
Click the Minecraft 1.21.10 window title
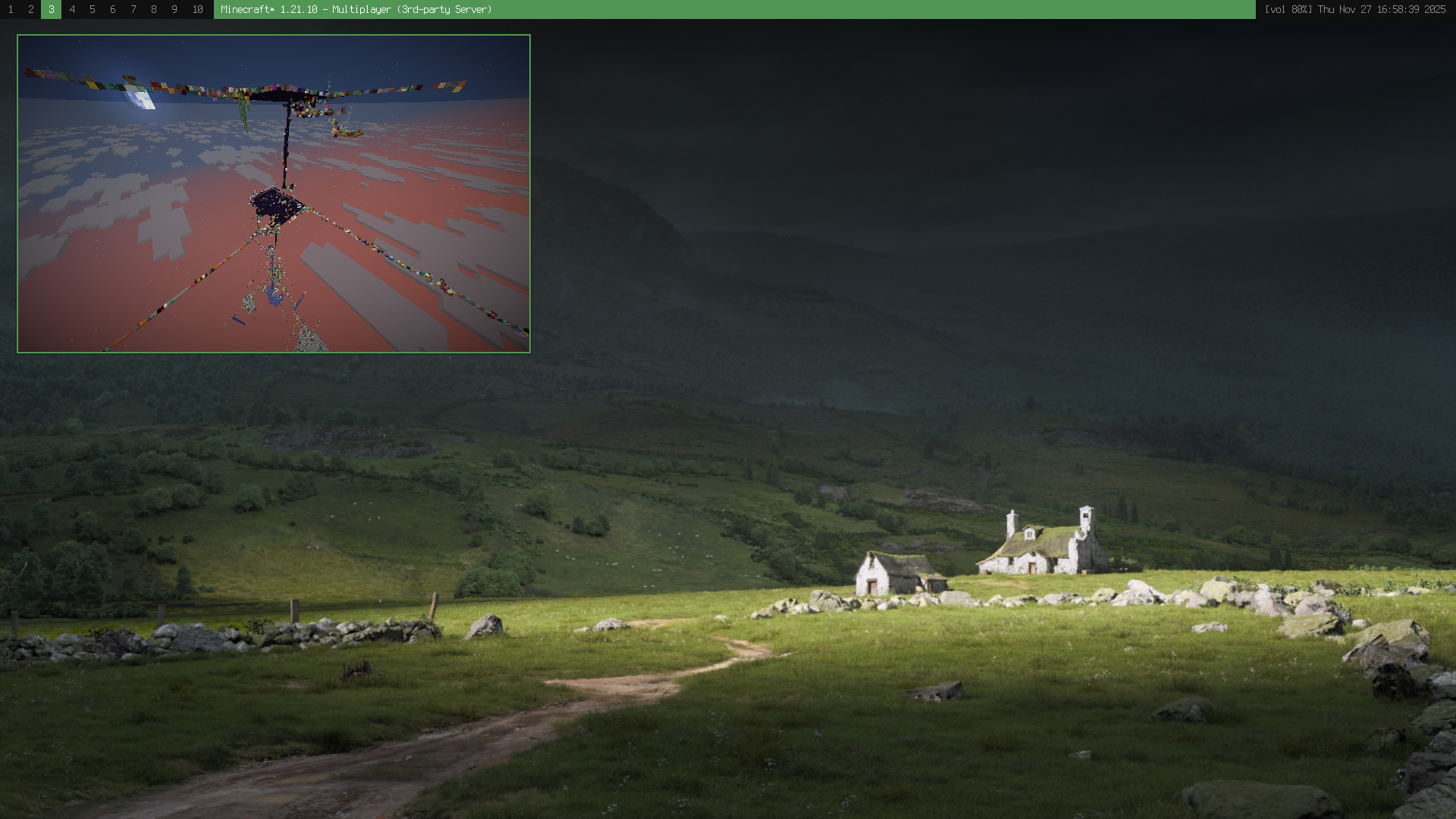[x=356, y=9]
